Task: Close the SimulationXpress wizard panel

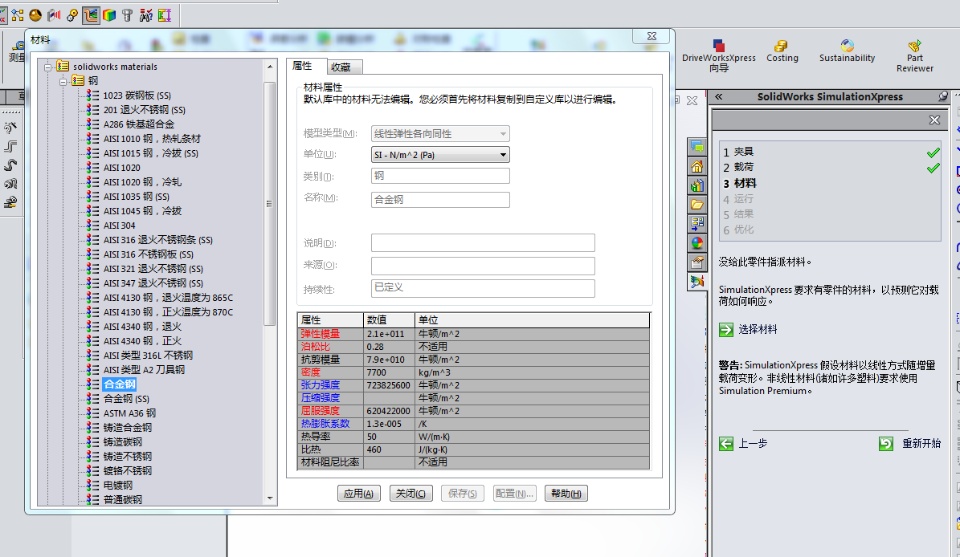Action: 934,120
